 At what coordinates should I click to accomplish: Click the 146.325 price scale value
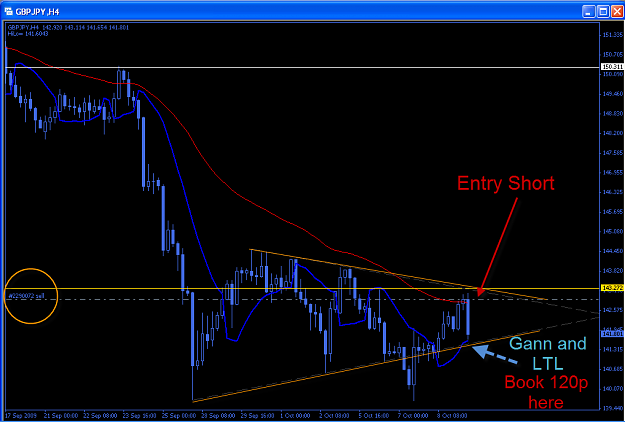click(x=612, y=192)
